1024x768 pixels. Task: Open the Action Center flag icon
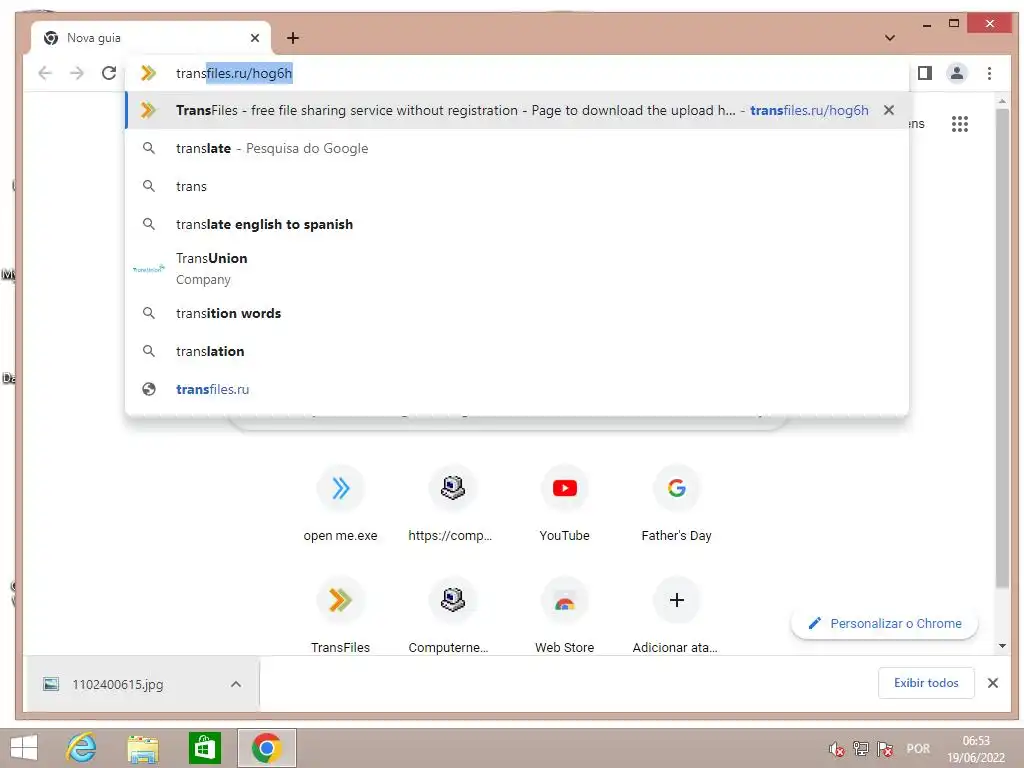[885, 749]
